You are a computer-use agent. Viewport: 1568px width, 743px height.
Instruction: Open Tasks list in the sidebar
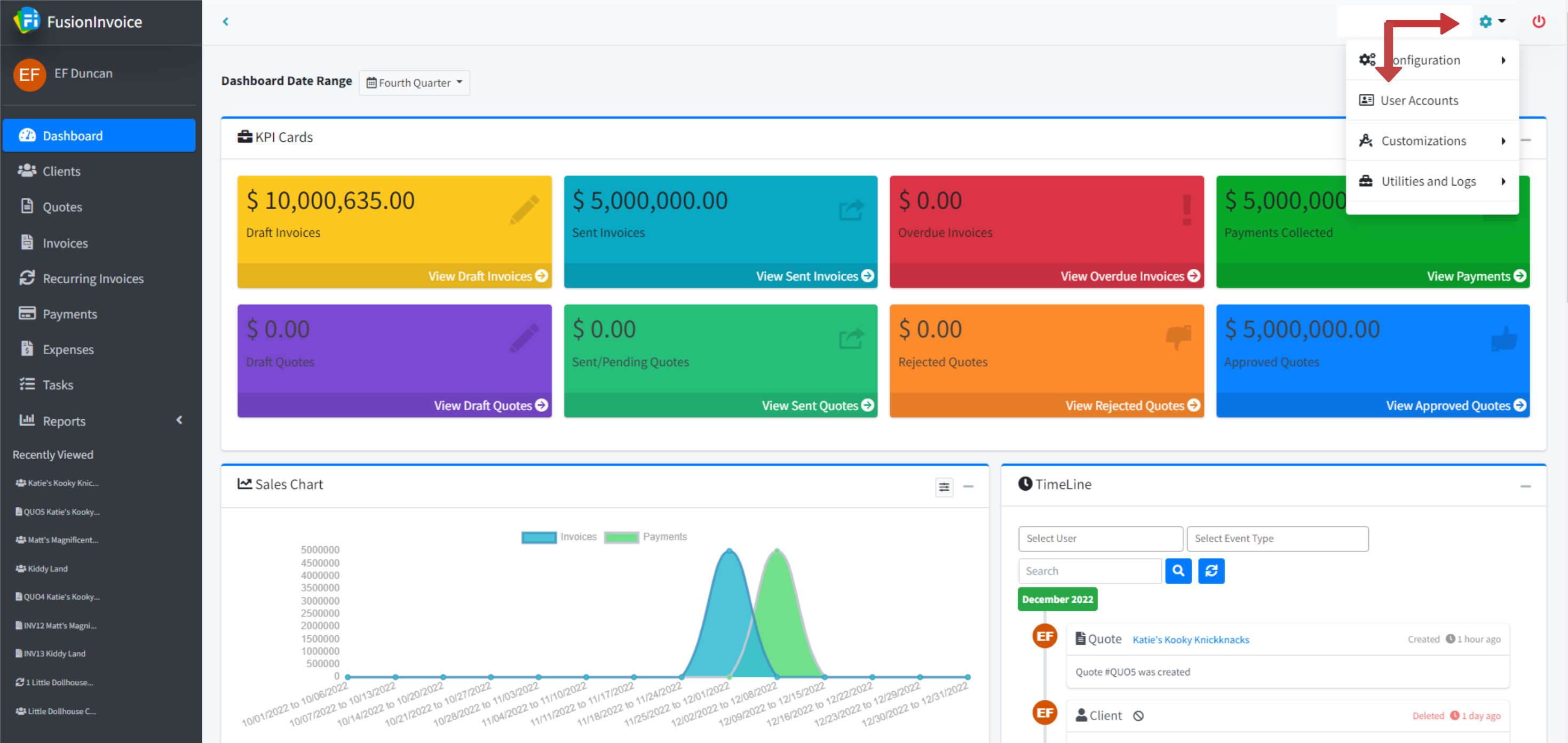(57, 385)
